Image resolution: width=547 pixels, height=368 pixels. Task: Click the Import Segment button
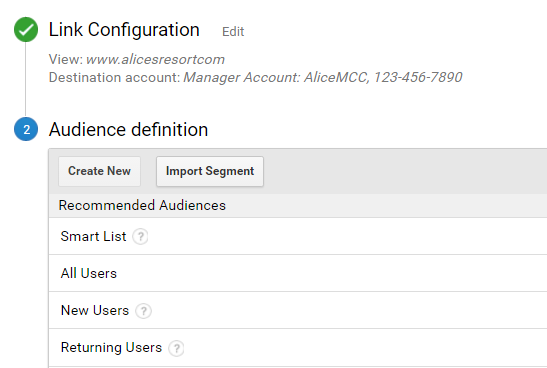[210, 171]
